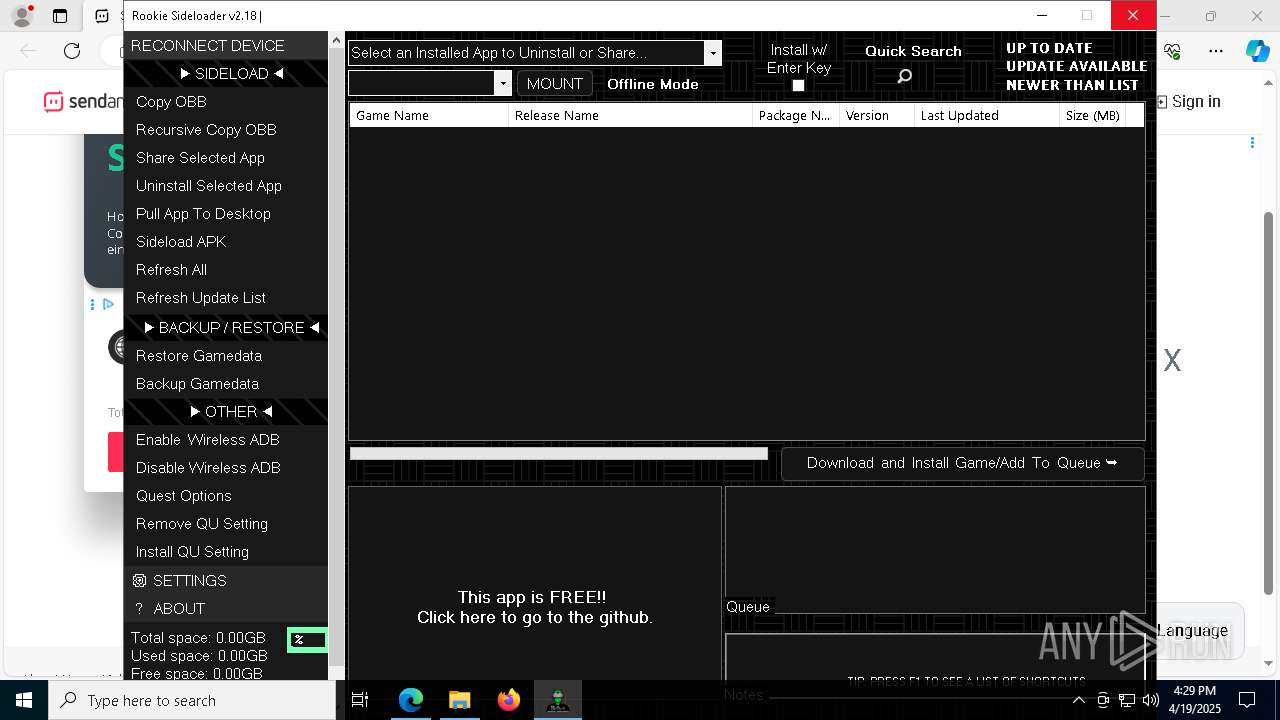Viewport: 1280px width, 720px height.
Task: Show hidden system tray icons
Action: 1079,700
